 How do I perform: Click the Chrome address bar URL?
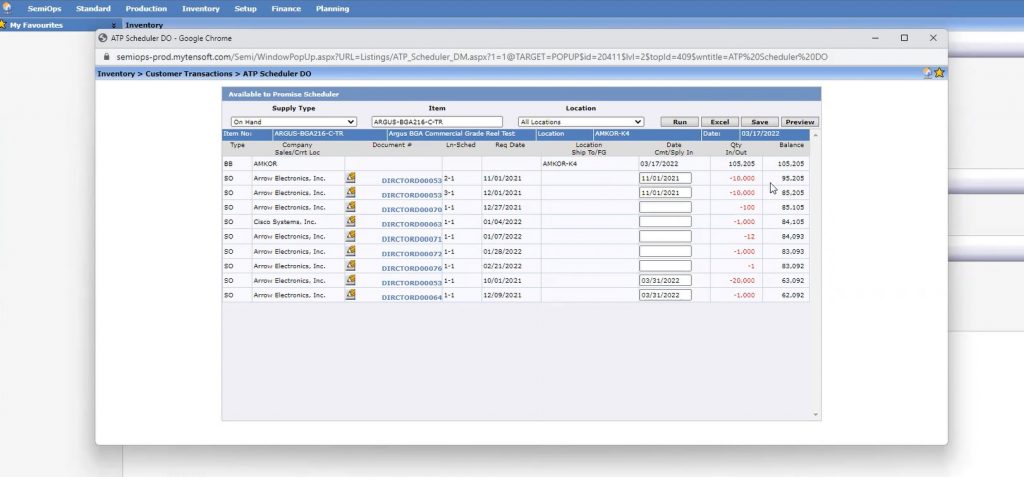[x=472, y=57]
